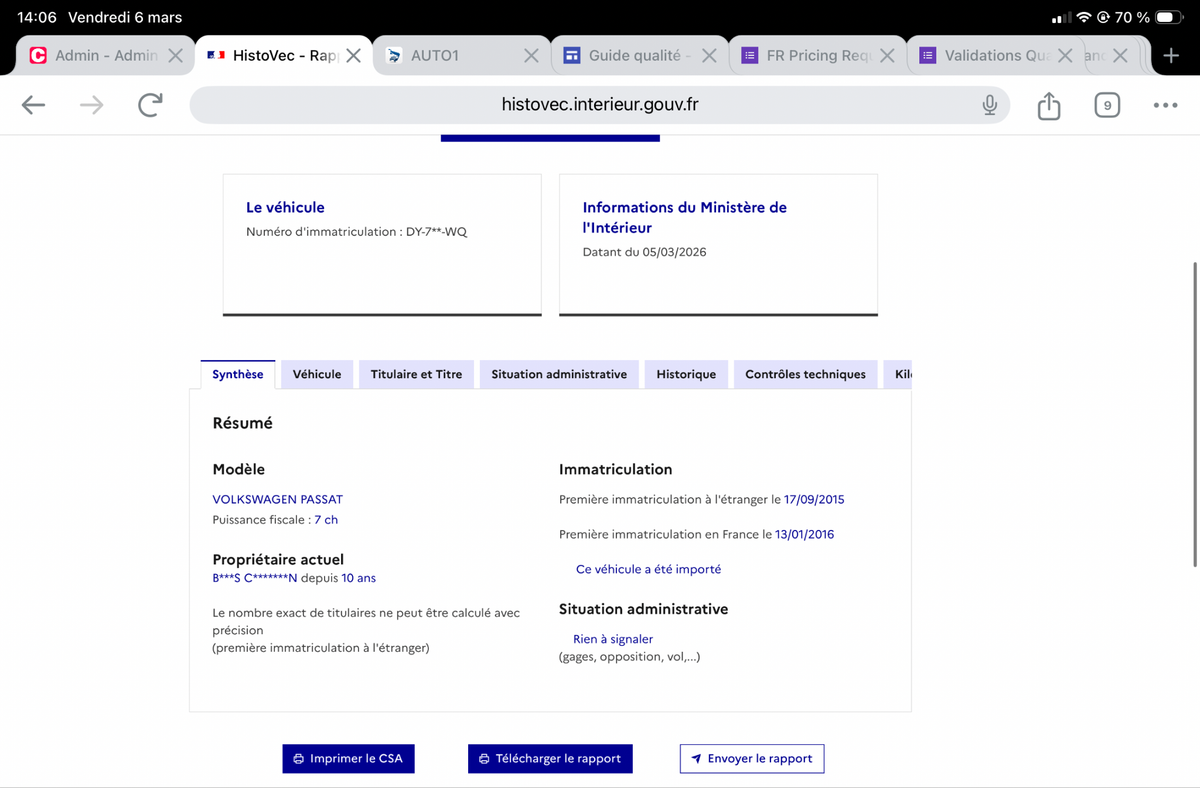Go to Contrôles techniques tab
The image size is (1200, 788).
point(805,374)
